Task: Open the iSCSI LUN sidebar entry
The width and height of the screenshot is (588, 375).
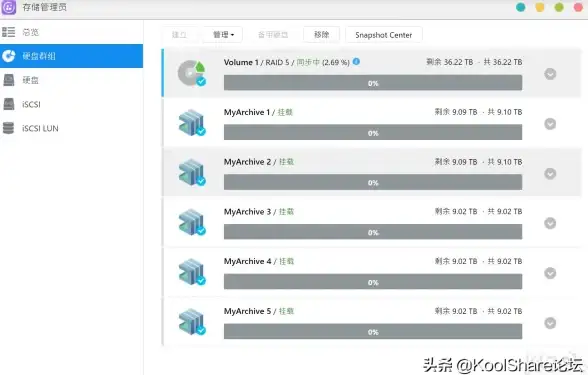Action: point(71,128)
